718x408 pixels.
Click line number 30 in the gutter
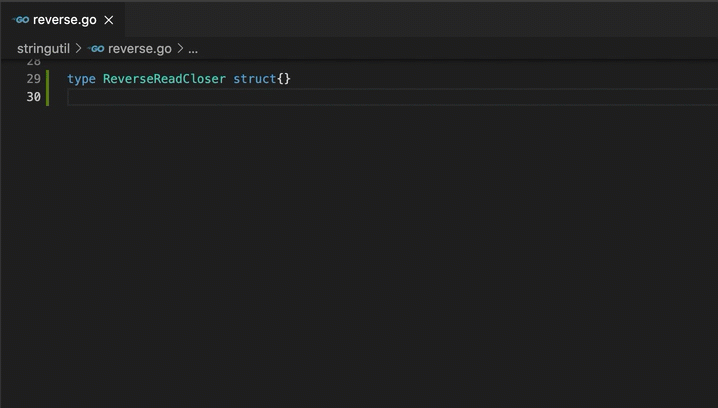coord(33,97)
